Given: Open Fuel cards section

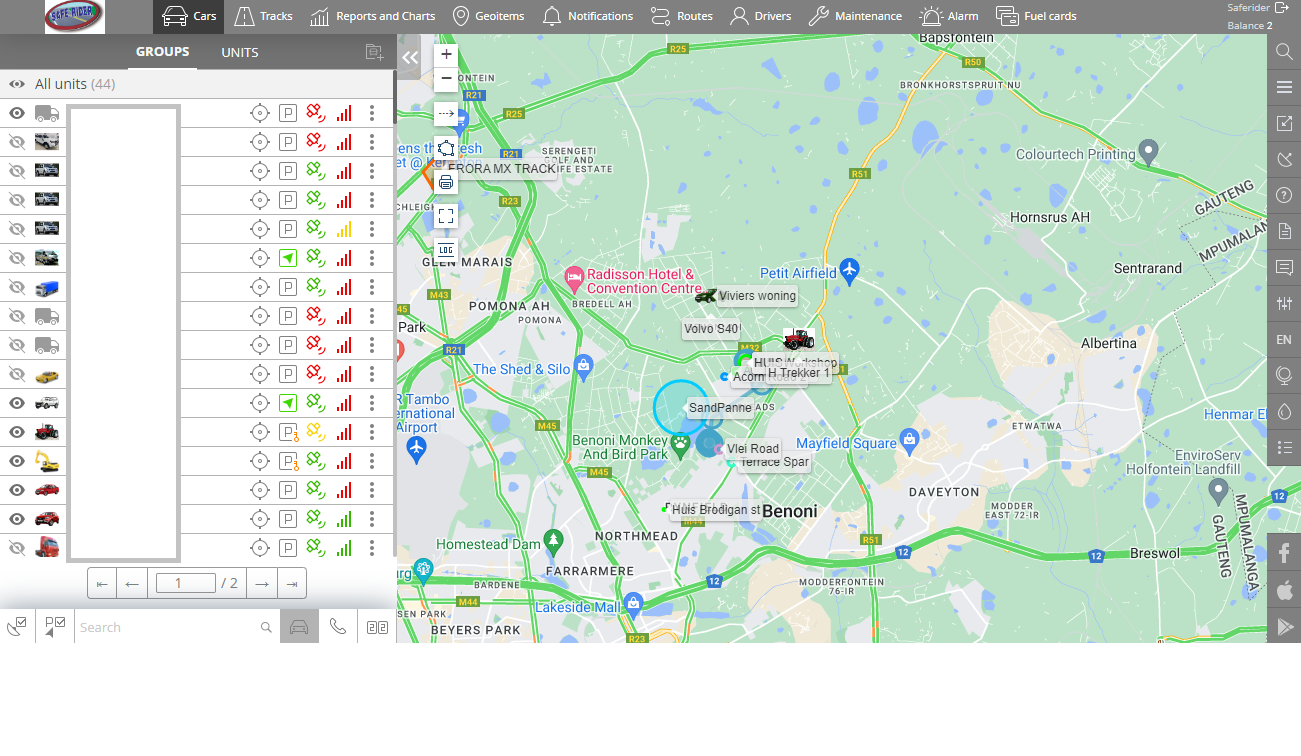Looking at the screenshot, I should coord(1036,16).
